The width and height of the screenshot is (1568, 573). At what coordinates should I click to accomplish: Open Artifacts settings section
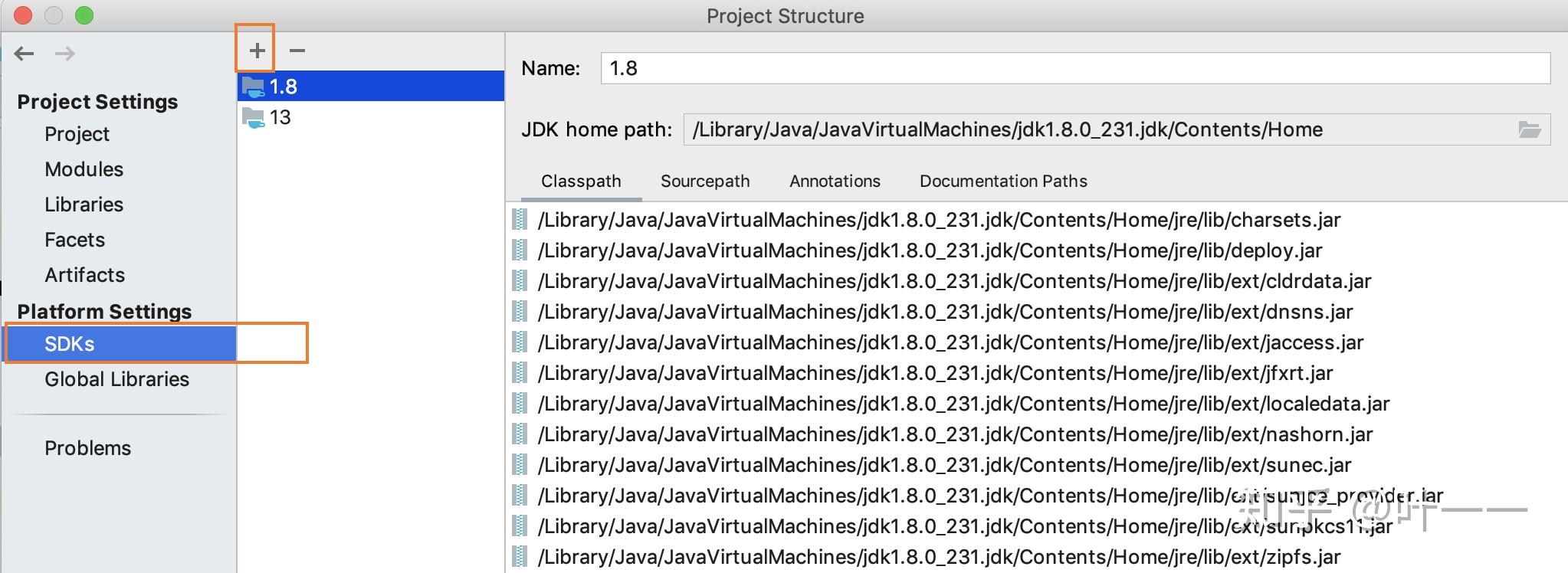(x=84, y=275)
